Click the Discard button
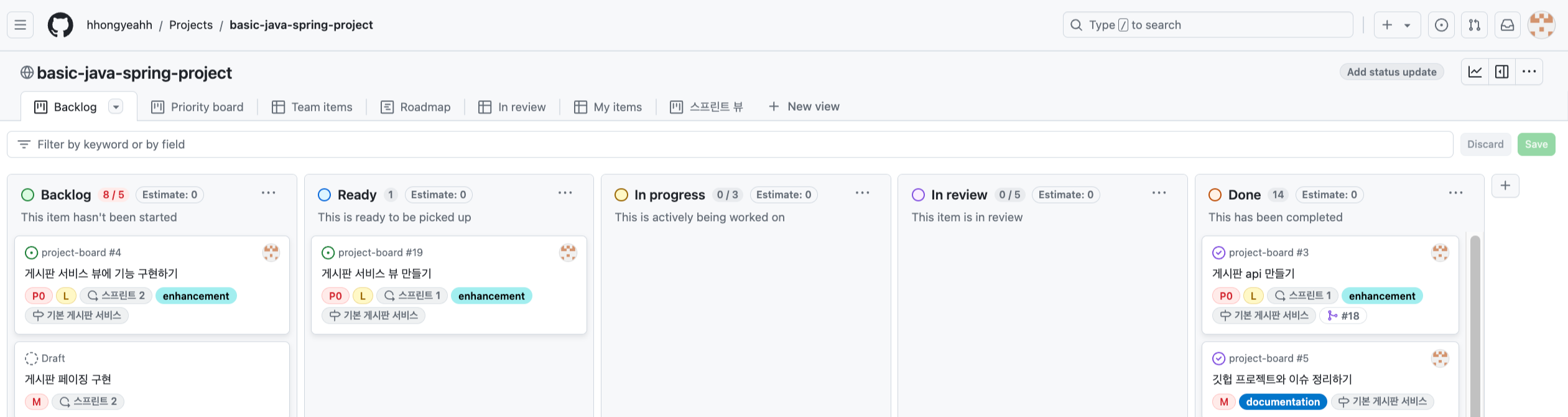 tap(1485, 144)
